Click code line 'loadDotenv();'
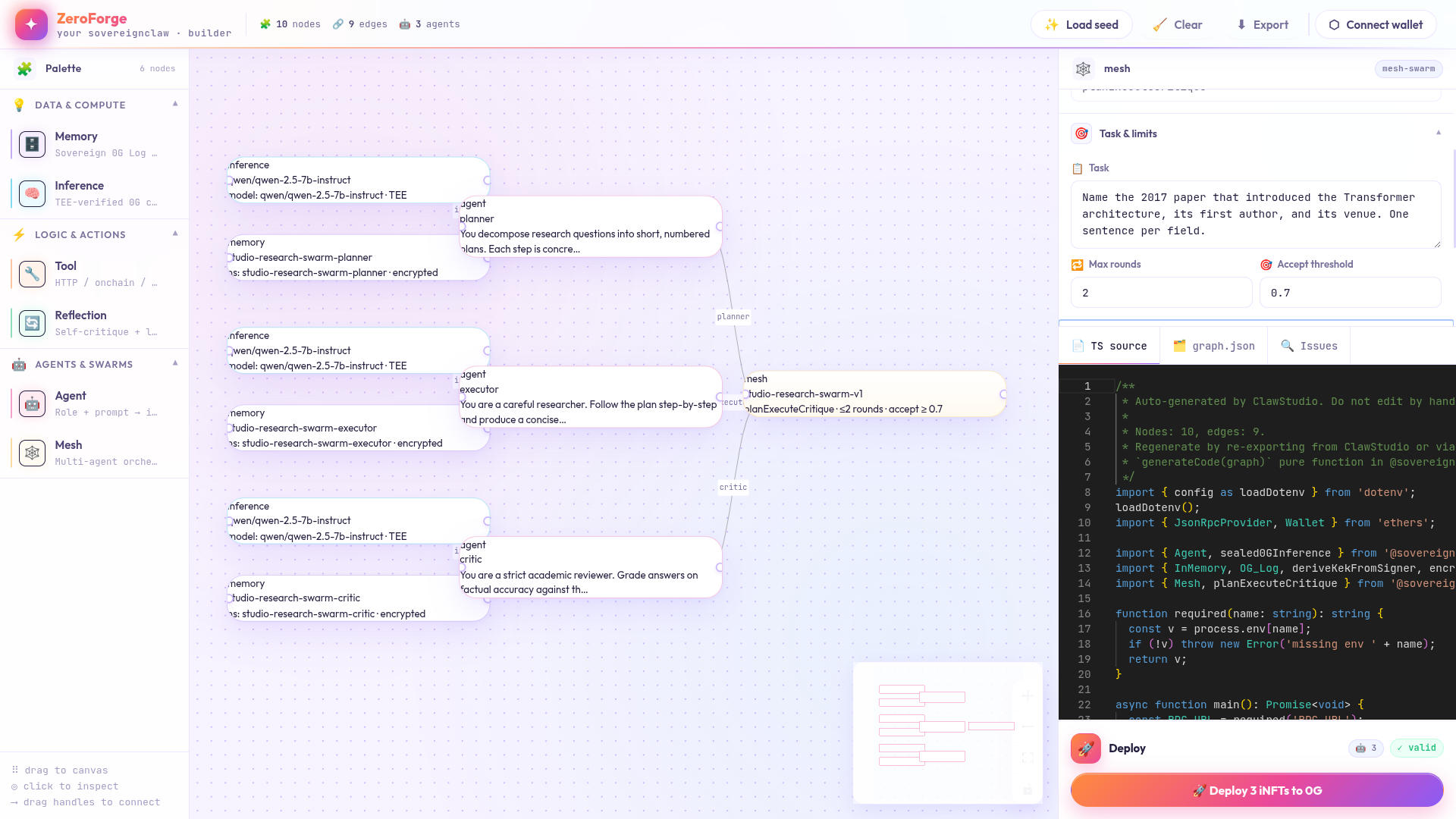 (x=1157, y=508)
